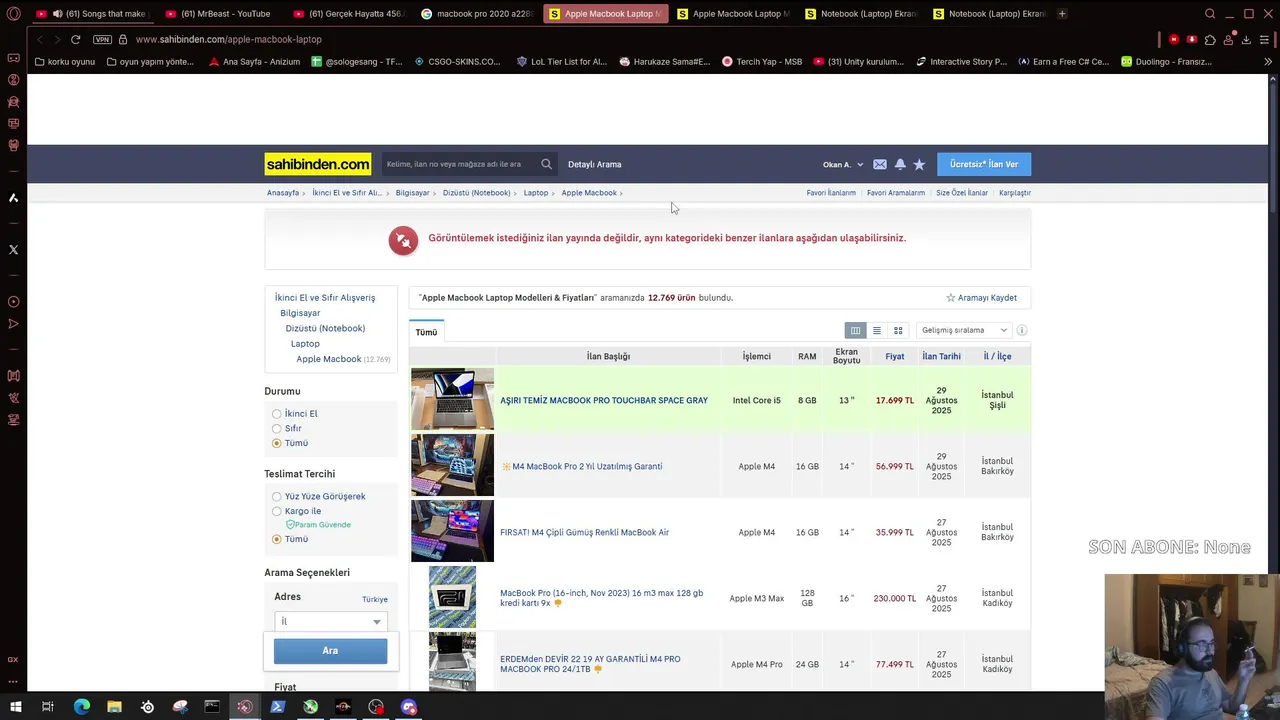Reload the page with the refresh icon
1280x720 pixels.
[x=75, y=39]
